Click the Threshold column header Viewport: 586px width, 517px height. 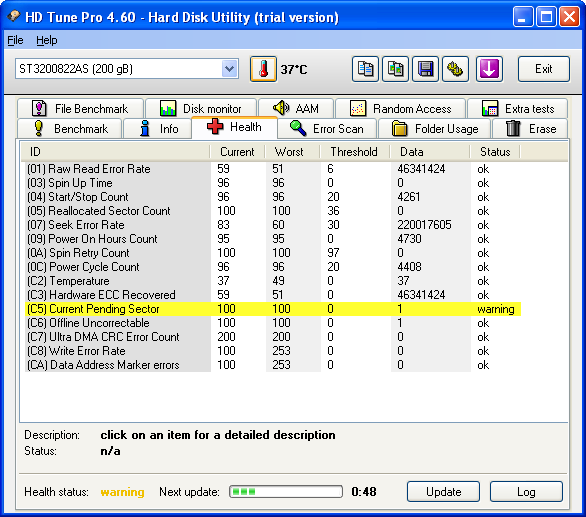(354, 152)
